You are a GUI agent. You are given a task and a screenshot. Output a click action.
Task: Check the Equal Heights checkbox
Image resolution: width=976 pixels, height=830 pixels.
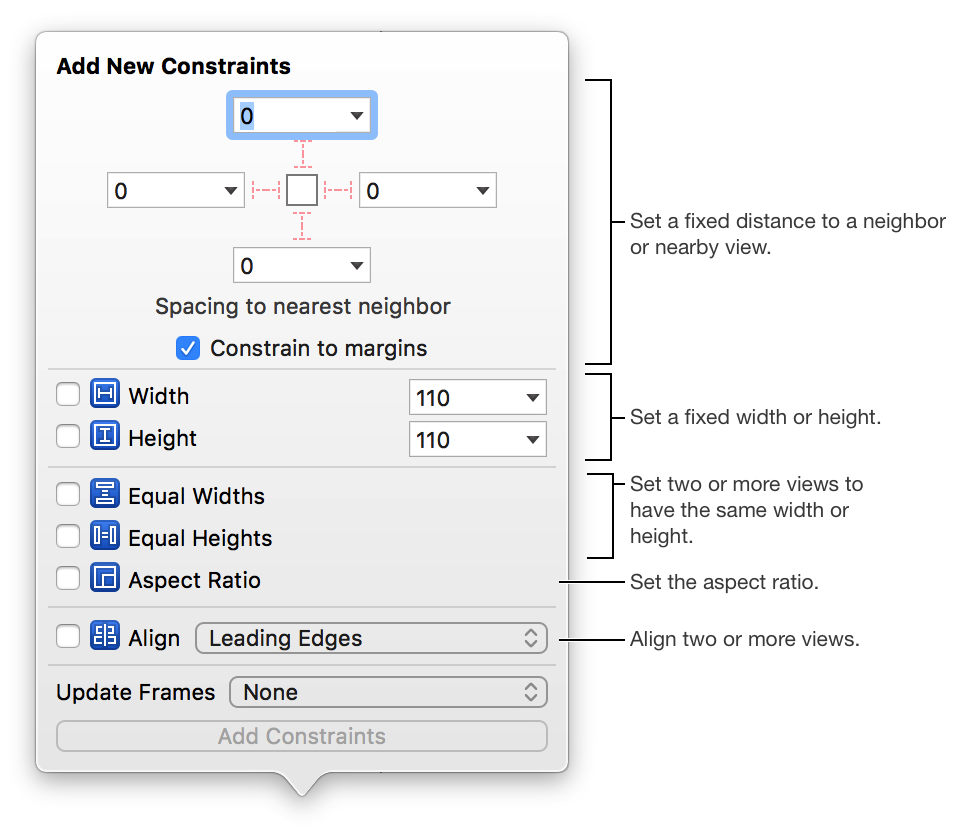click(x=68, y=537)
